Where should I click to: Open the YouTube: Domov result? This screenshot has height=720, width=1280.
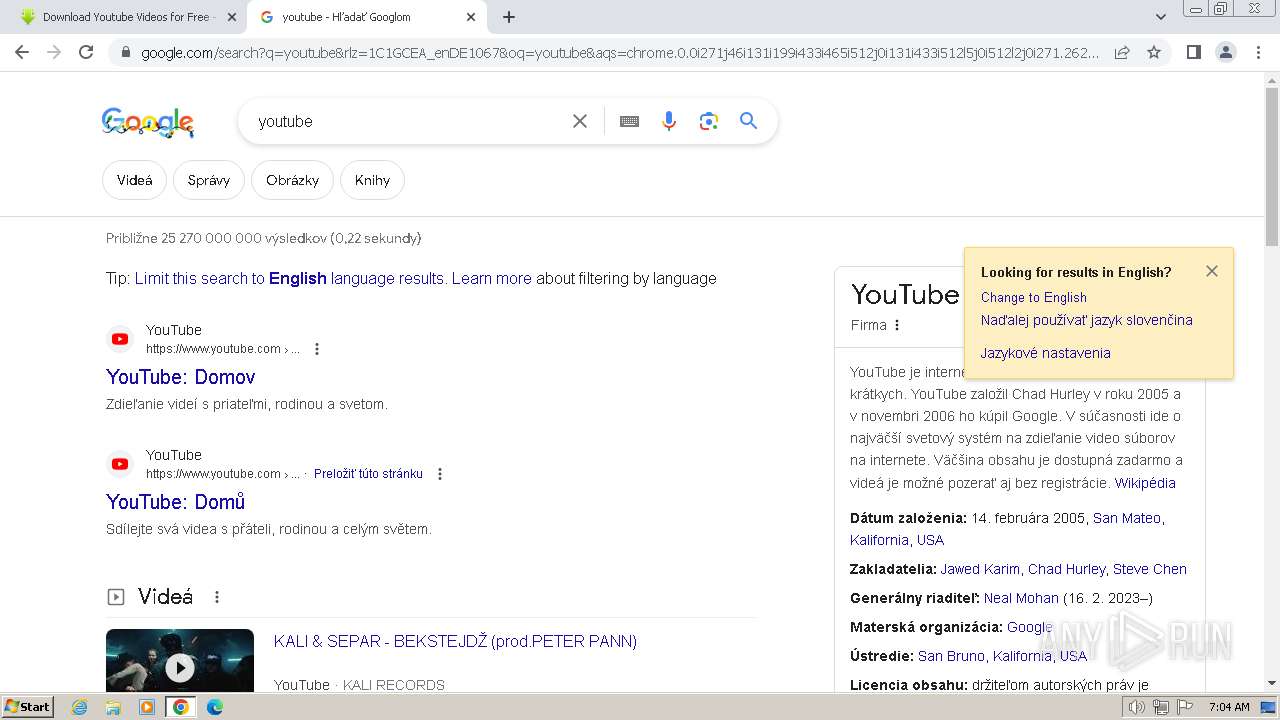(x=181, y=377)
